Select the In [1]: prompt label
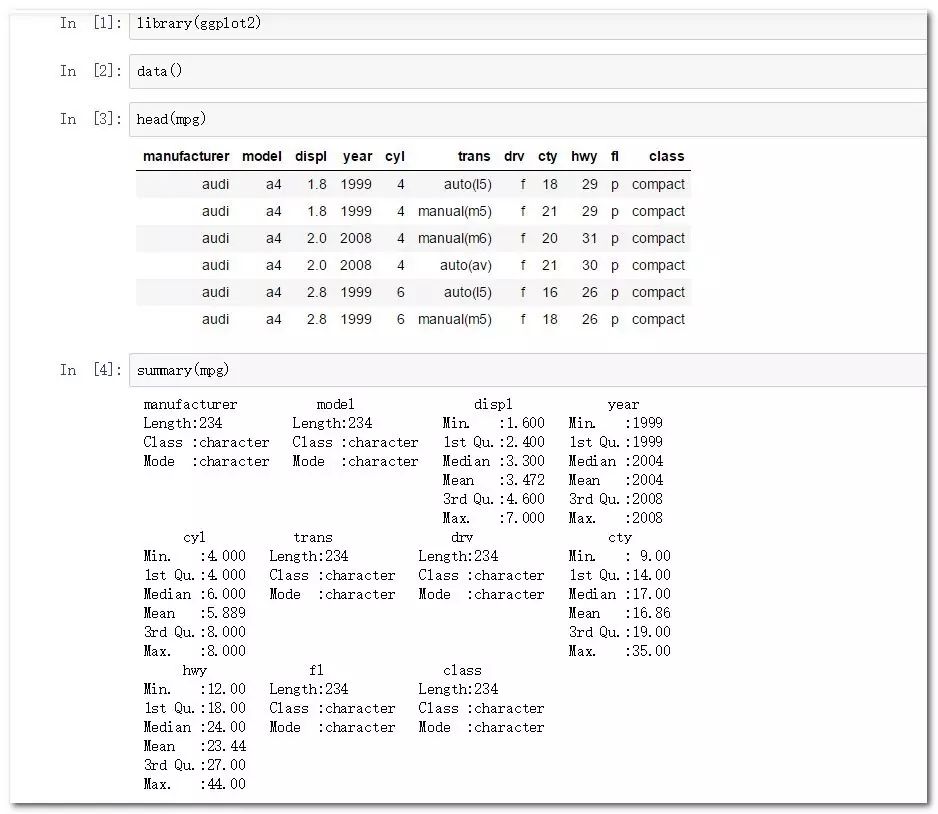The width and height of the screenshot is (938, 814). tap(91, 23)
